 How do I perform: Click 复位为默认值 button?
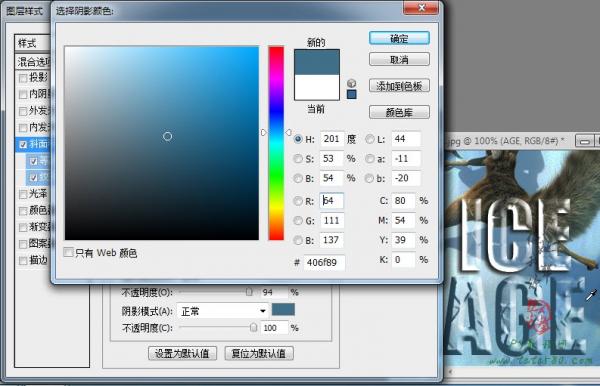259,353
